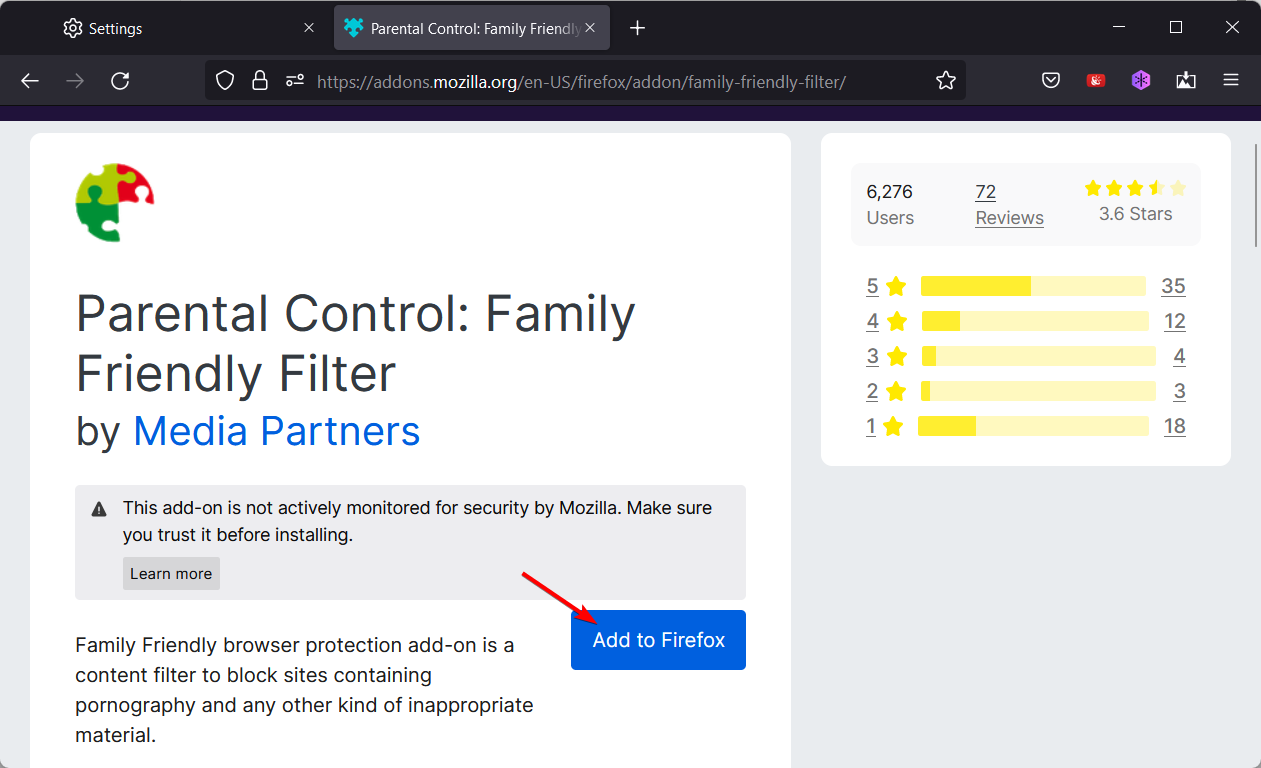1261x768 pixels.
Task: Close the Settings tab
Action: pos(309,28)
